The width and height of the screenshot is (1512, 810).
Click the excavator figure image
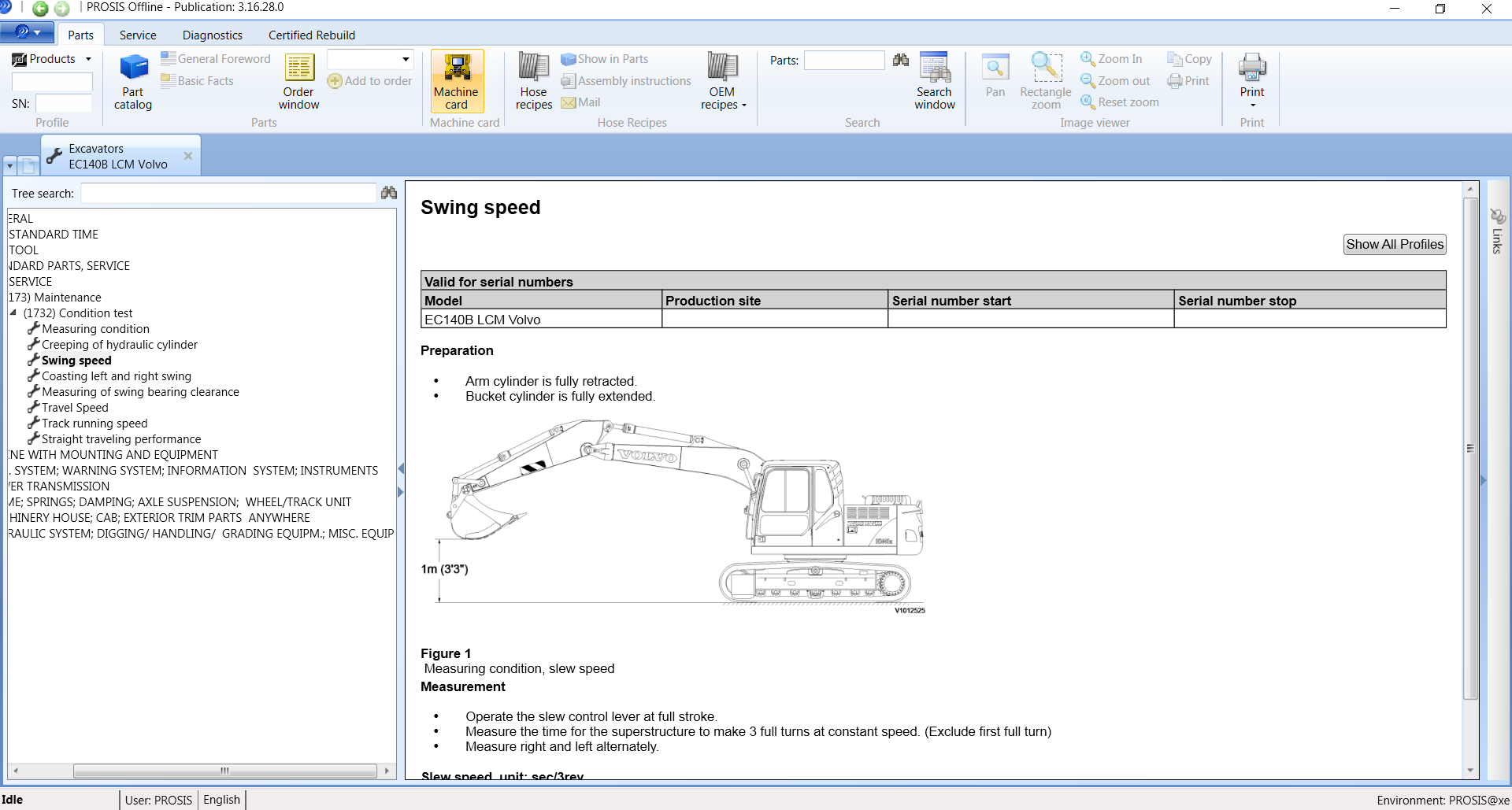[673, 516]
